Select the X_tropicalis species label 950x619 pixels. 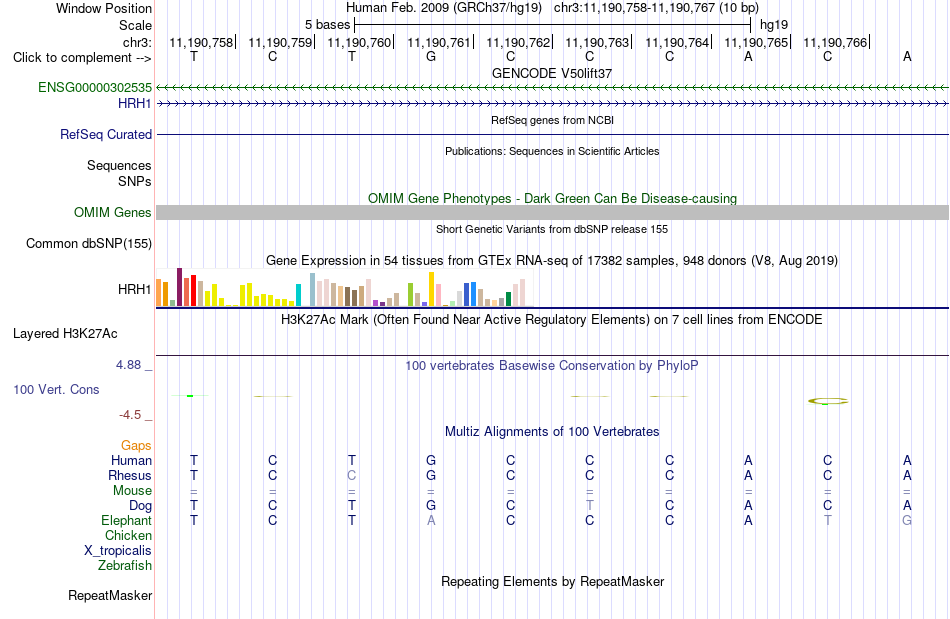pos(118,551)
